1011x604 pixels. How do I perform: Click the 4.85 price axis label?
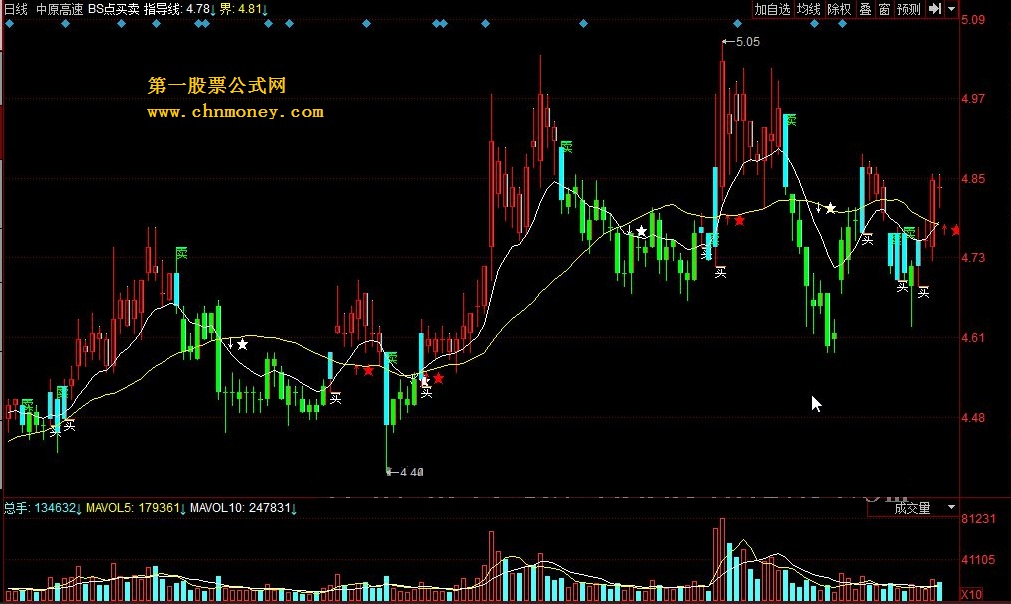[x=973, y=179]
